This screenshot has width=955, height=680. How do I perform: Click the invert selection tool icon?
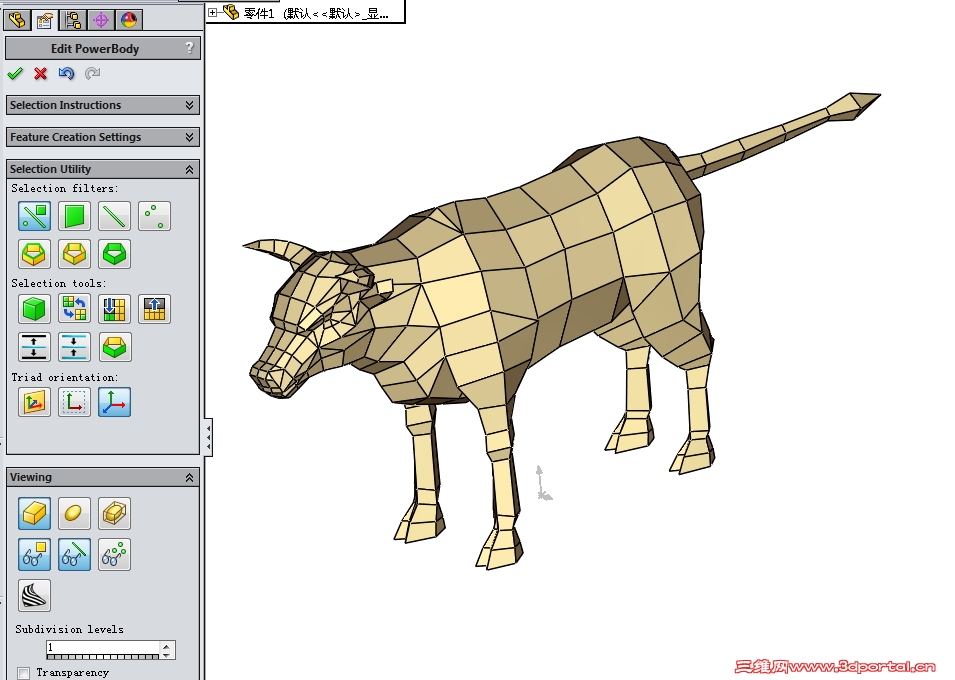tap(74, 308)
